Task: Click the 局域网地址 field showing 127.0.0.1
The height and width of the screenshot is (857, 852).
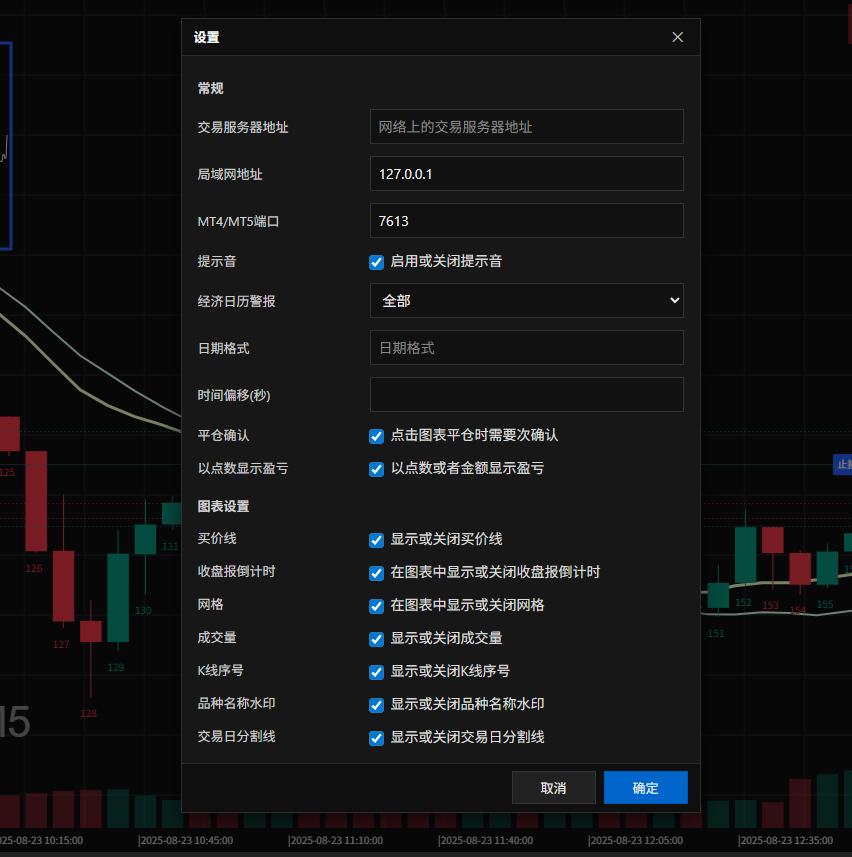Action: pos(526,174)
